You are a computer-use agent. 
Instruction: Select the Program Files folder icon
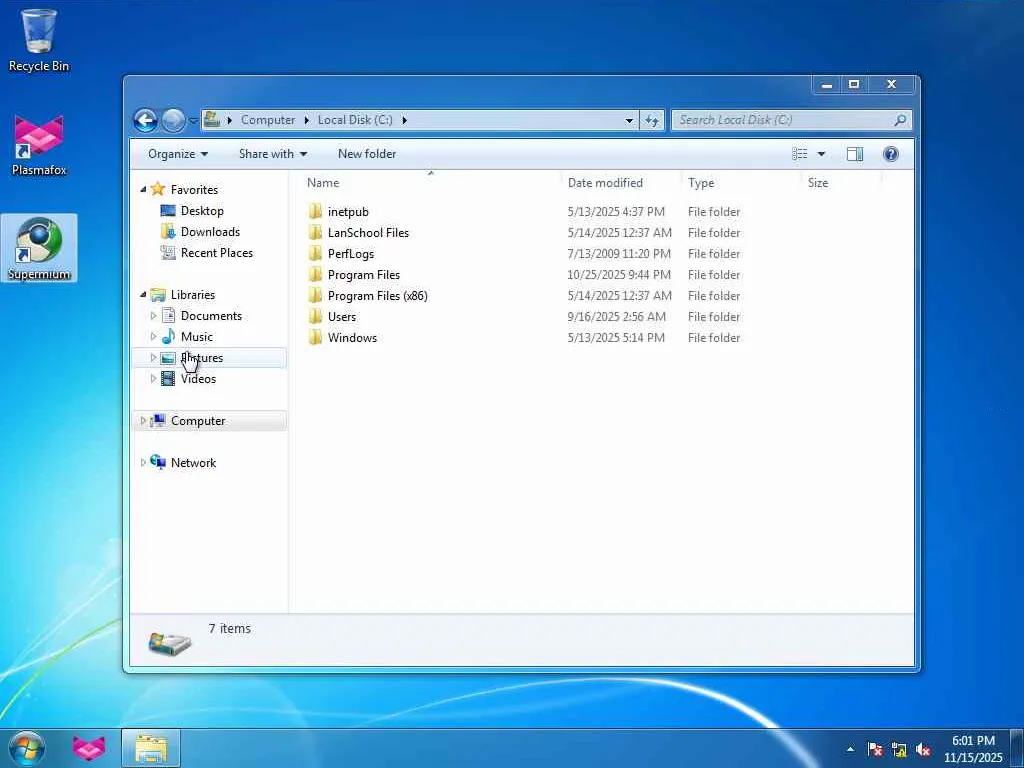tap(315, 274)
